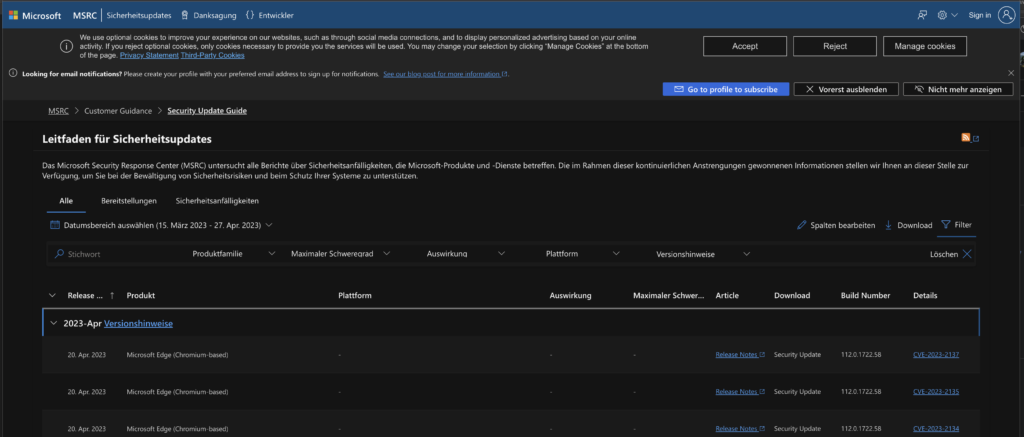Clear filters with Löschen

(x=951, y=254)
